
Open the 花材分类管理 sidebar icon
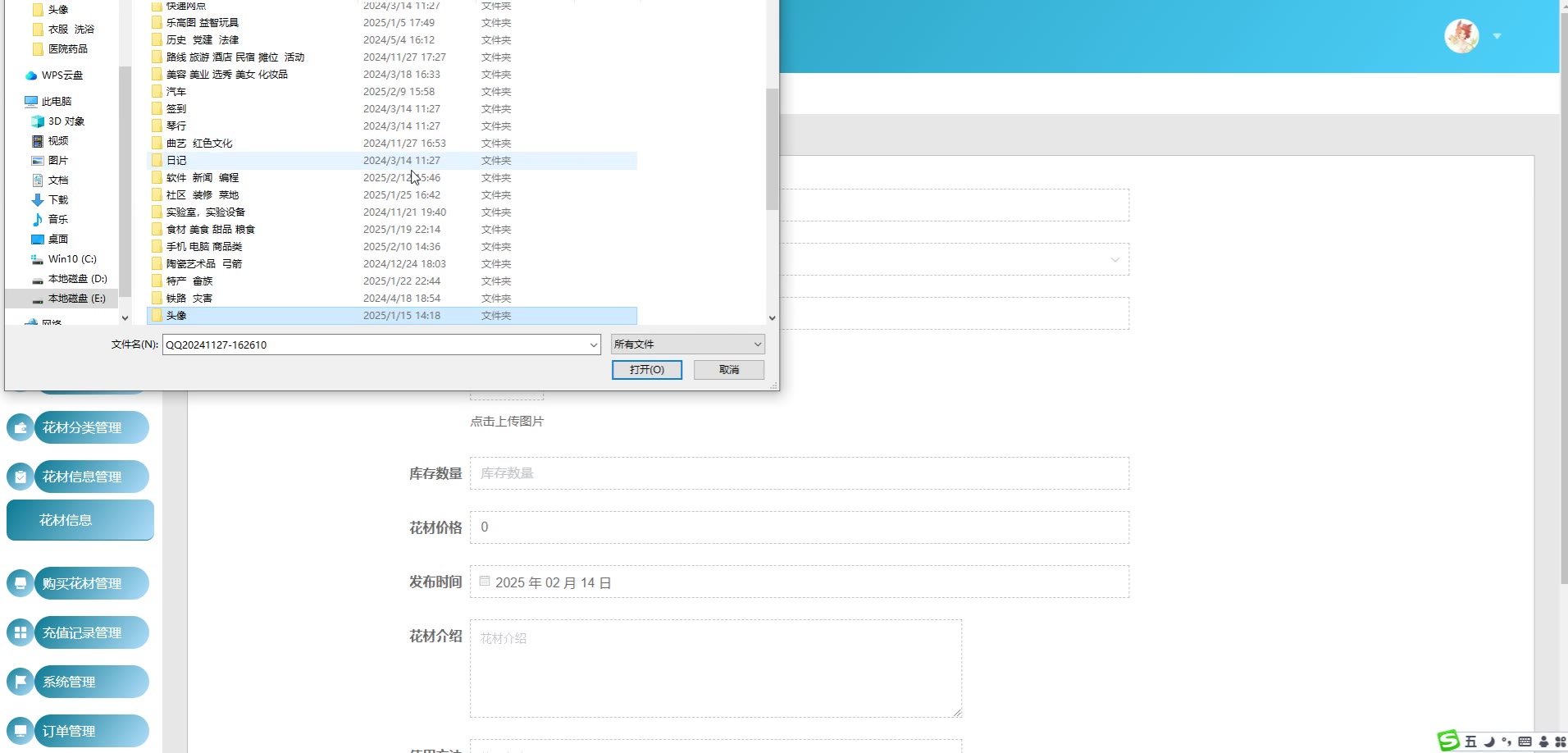(21, 427)
